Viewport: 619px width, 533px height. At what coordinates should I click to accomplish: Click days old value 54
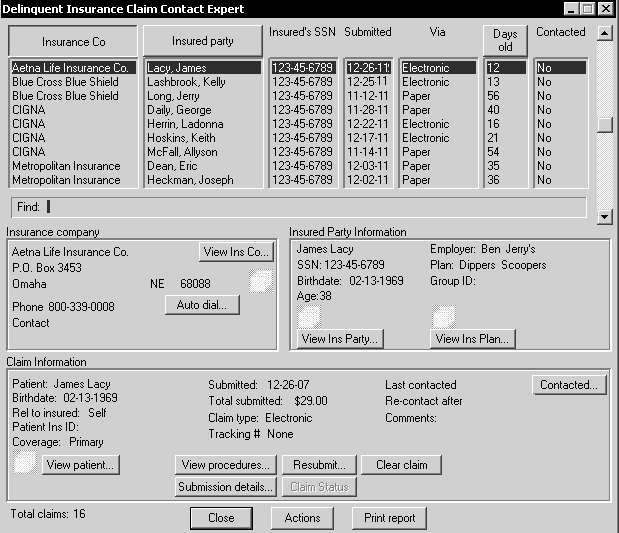point(493,152)
